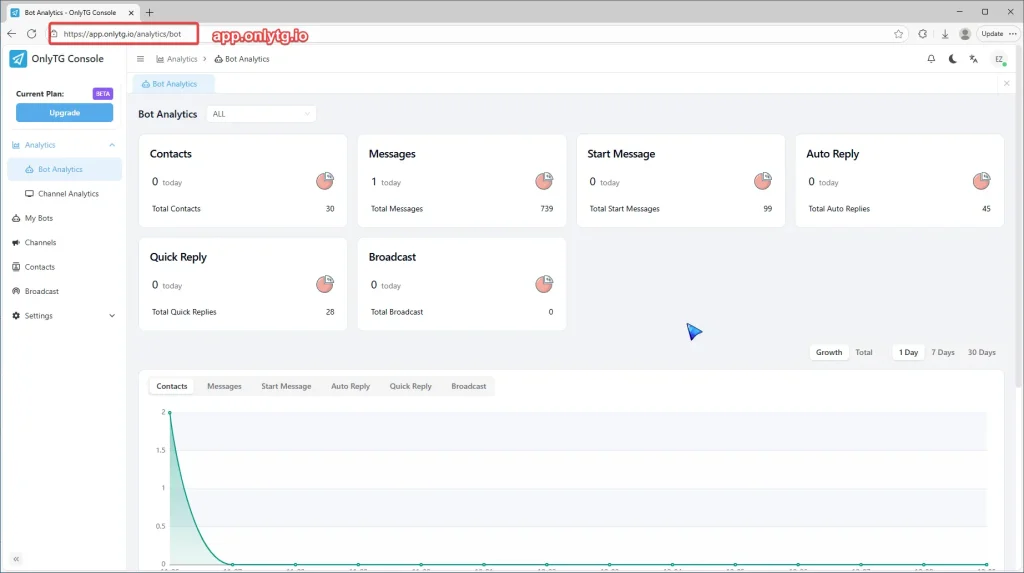Image resolution: width=1024 pixels, height=573 pixels.
Task: Click the OnlyTG Console paper plane logo
Action: click(x=18, y=59)
